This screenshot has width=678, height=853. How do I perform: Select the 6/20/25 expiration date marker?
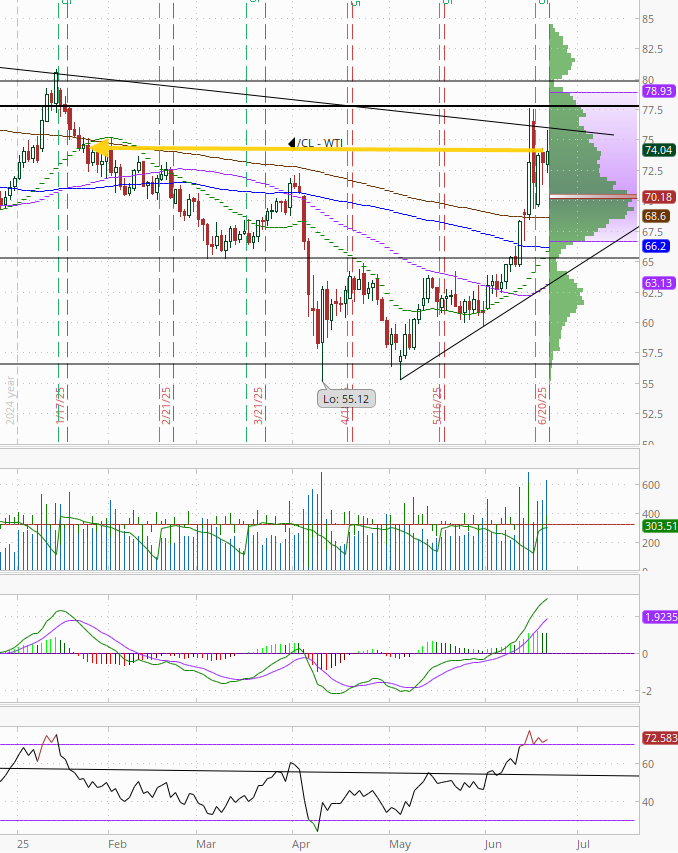click(542, 405)
